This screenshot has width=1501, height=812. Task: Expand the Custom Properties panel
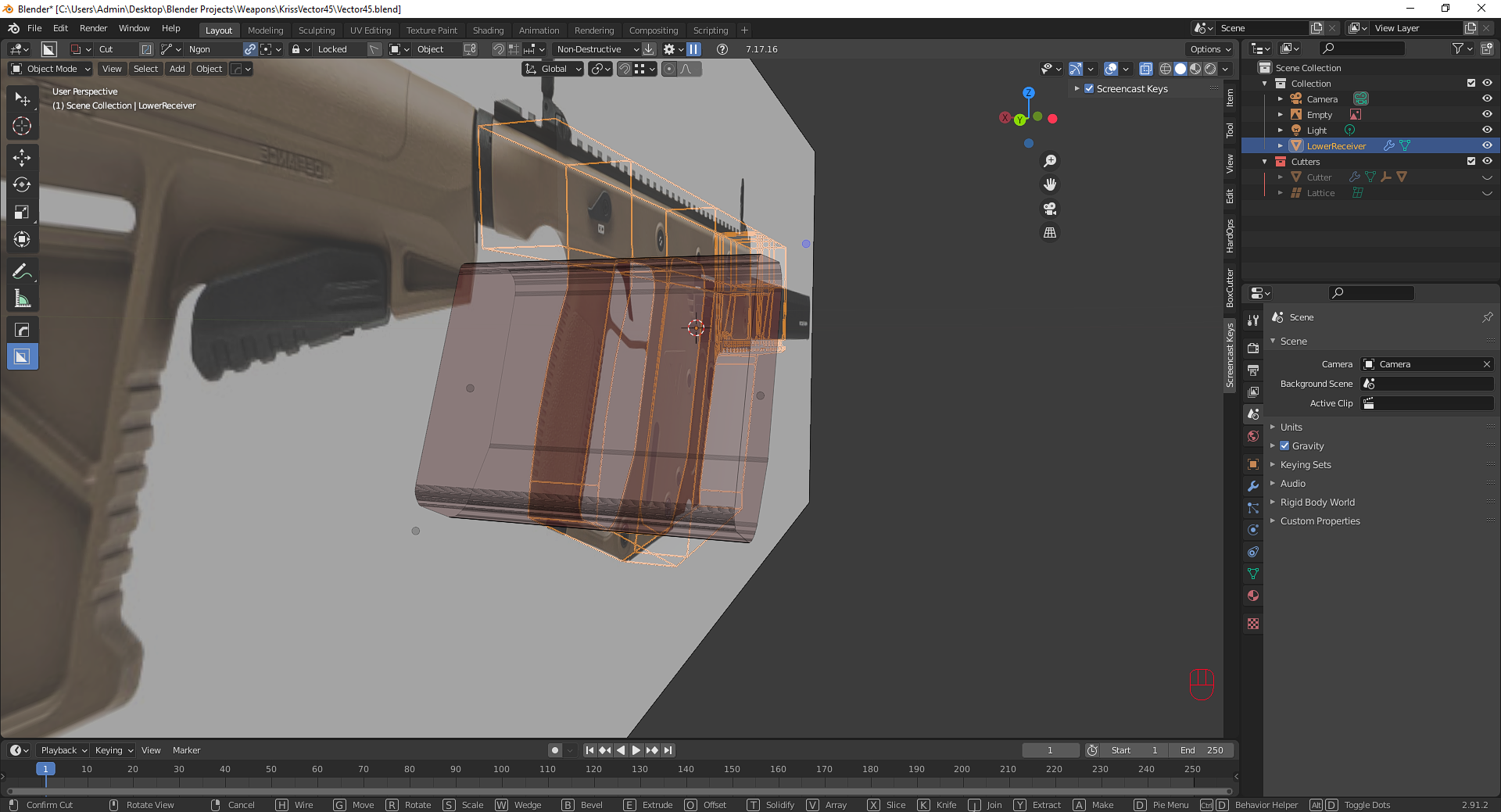(1320, 521)
